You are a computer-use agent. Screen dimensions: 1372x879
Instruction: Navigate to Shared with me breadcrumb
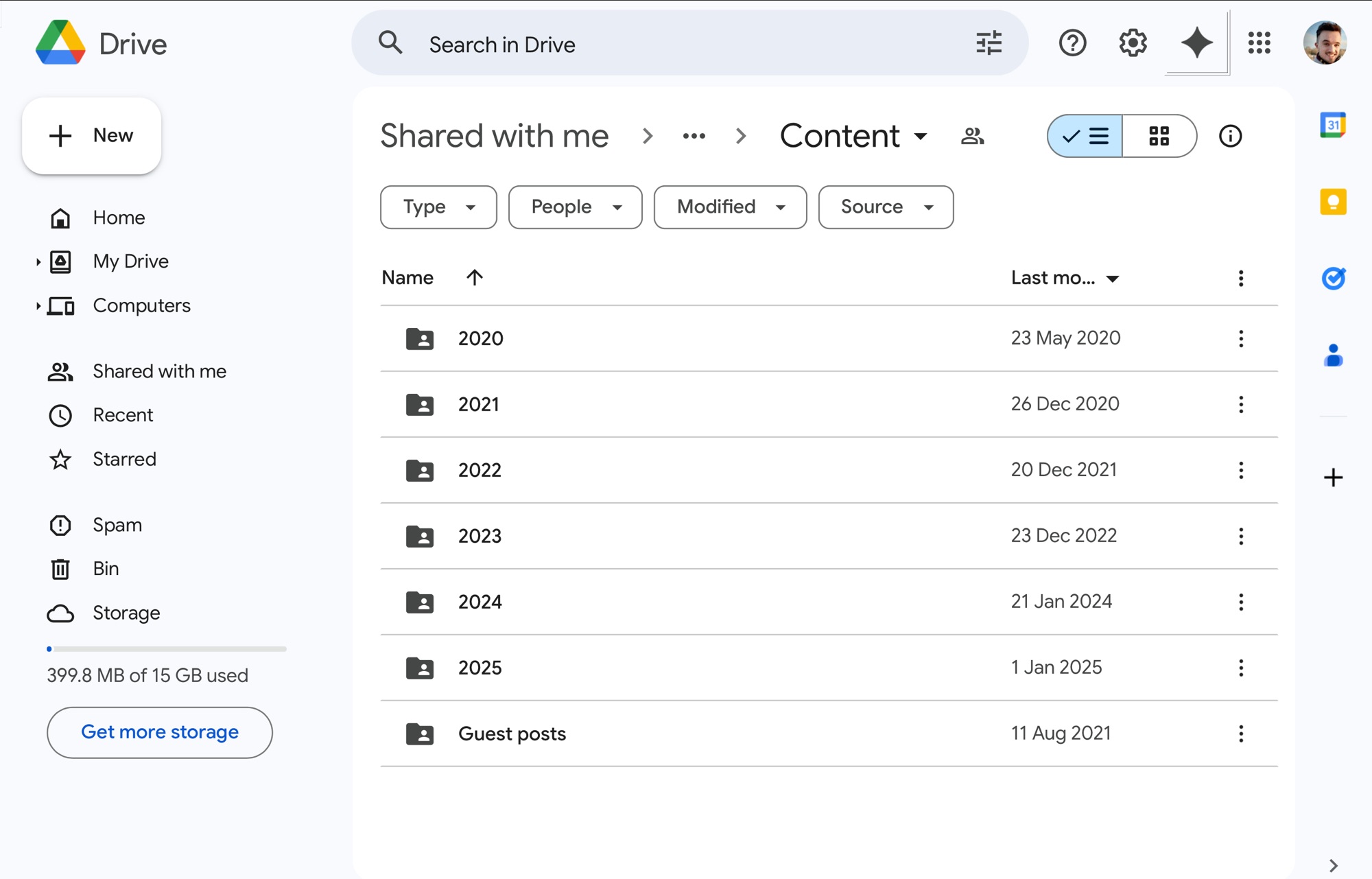click(x=495, y=136)
